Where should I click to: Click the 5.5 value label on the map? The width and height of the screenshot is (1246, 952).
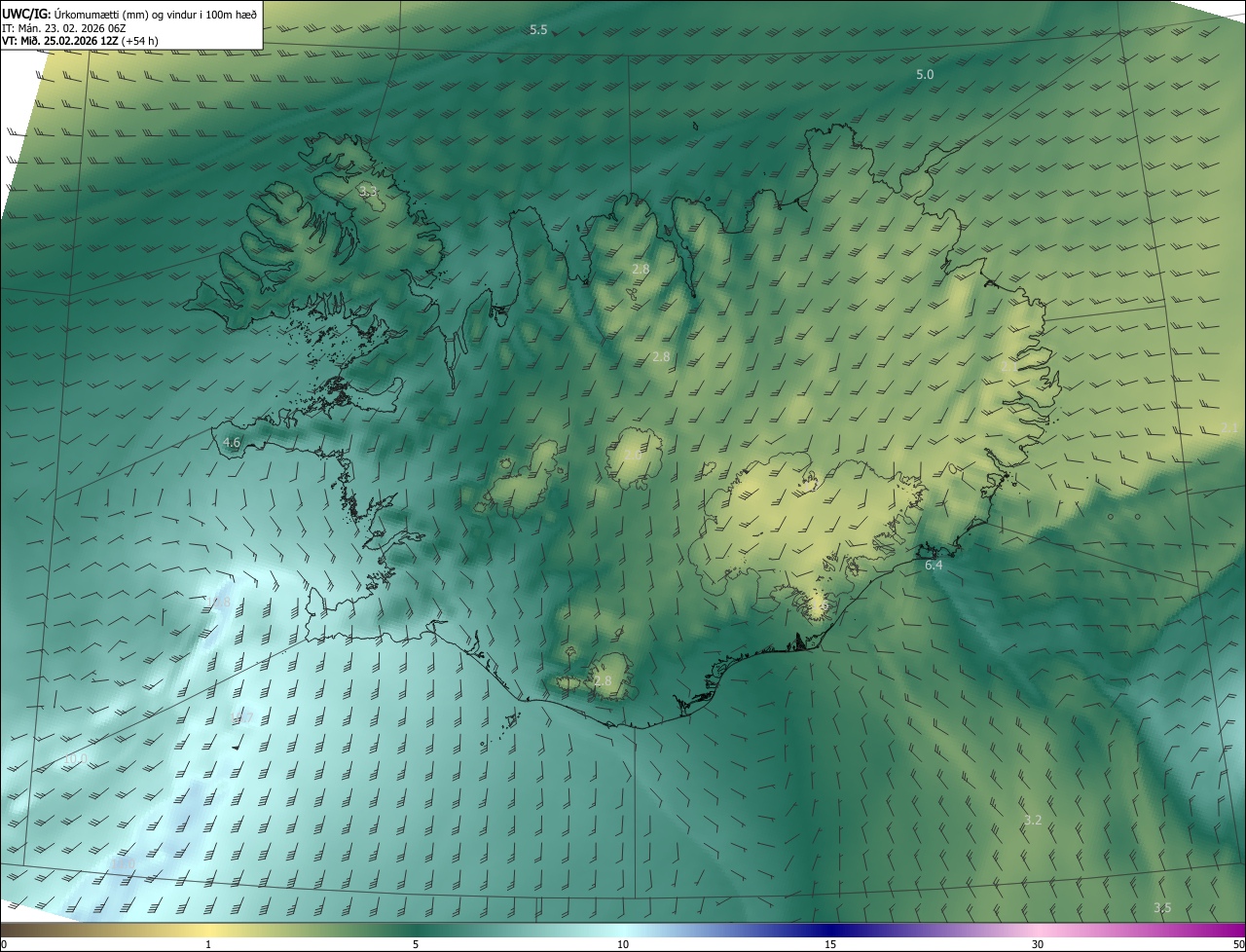(538, 30)
